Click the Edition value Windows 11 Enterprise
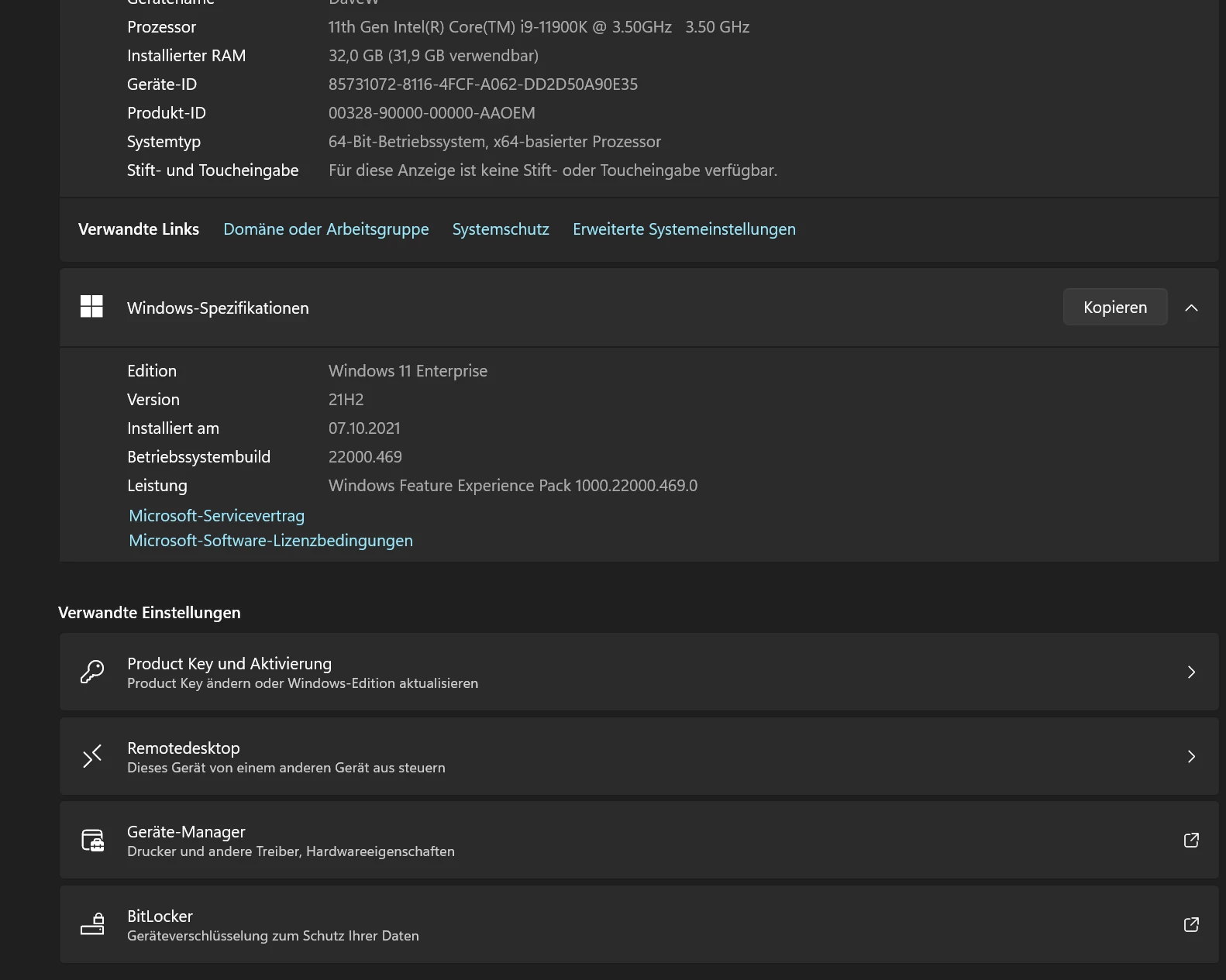Viewport: 1226px width, 980px height. (x=408, y=371)
